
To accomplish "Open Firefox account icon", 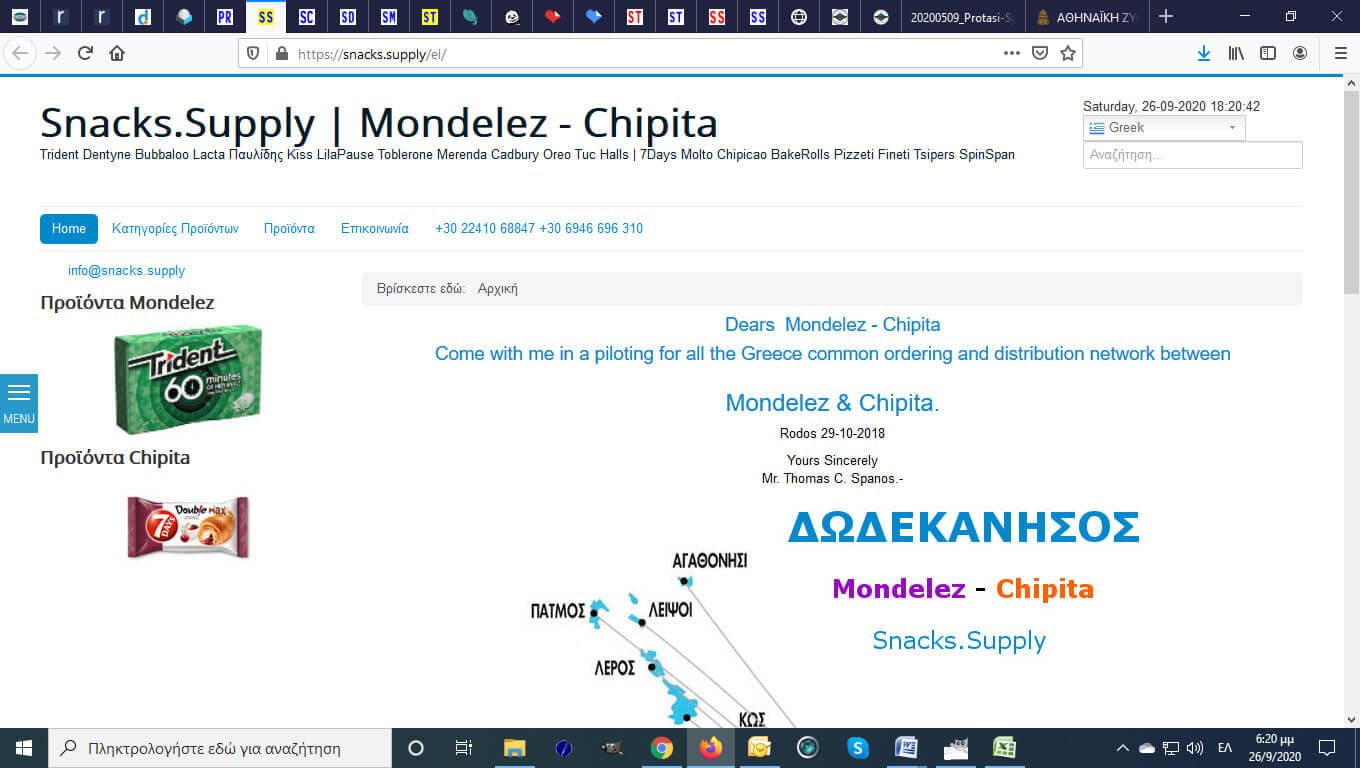I will click(x=1300, y=53).
